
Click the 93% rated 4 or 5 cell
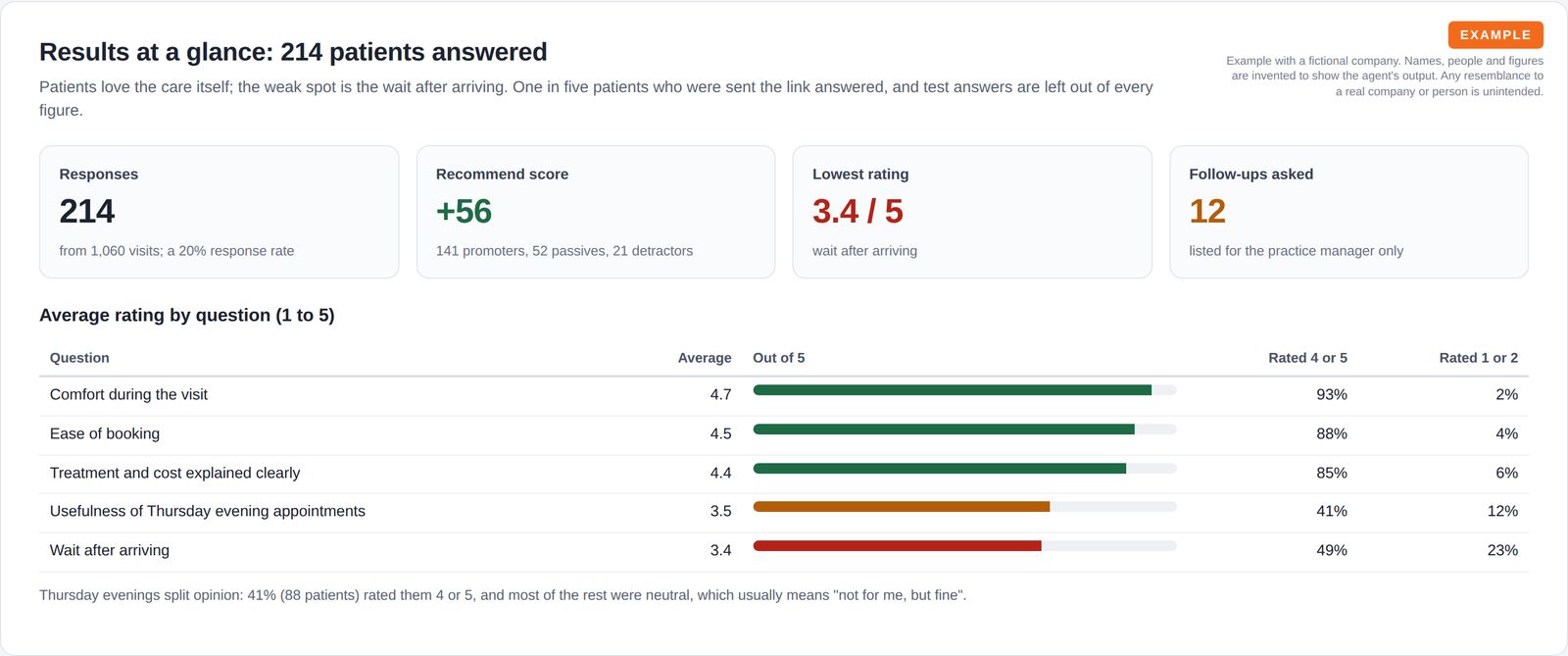click(x=1331, y=394)
